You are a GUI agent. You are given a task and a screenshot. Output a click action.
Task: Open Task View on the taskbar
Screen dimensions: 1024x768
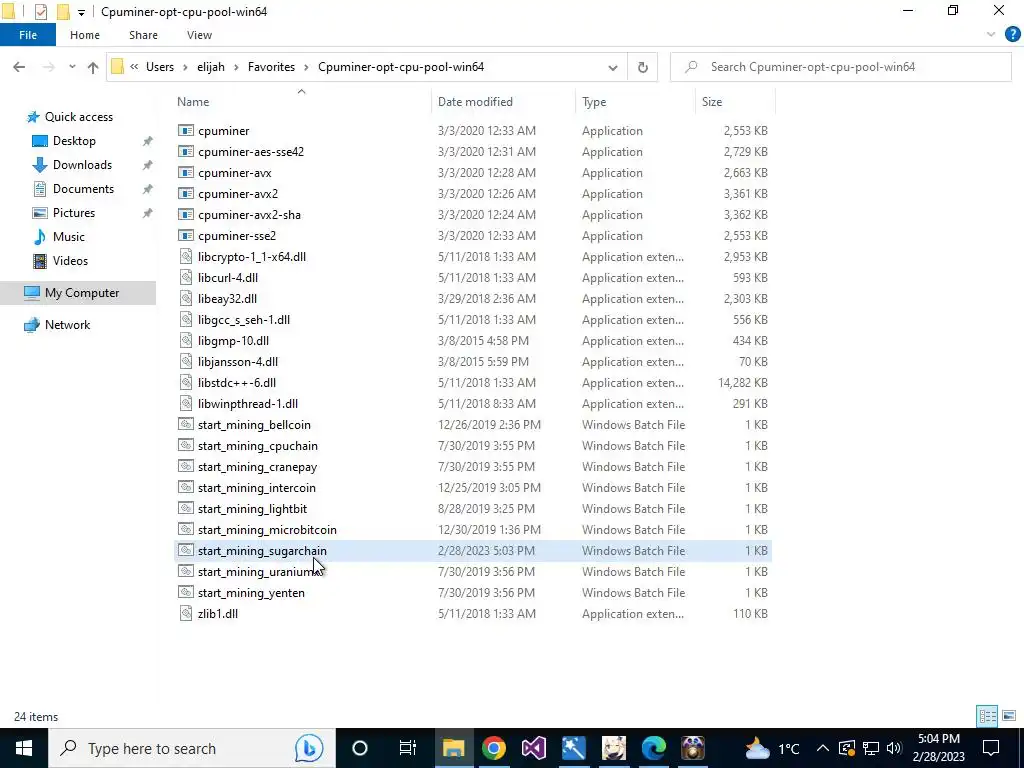coord(408,748)
